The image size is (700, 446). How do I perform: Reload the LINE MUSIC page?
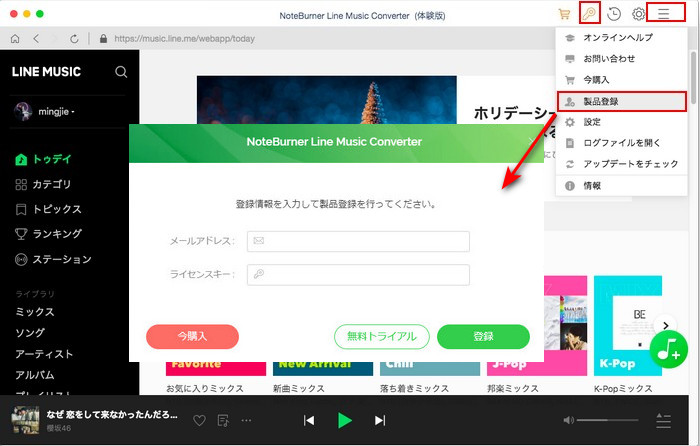pos(74,39)
